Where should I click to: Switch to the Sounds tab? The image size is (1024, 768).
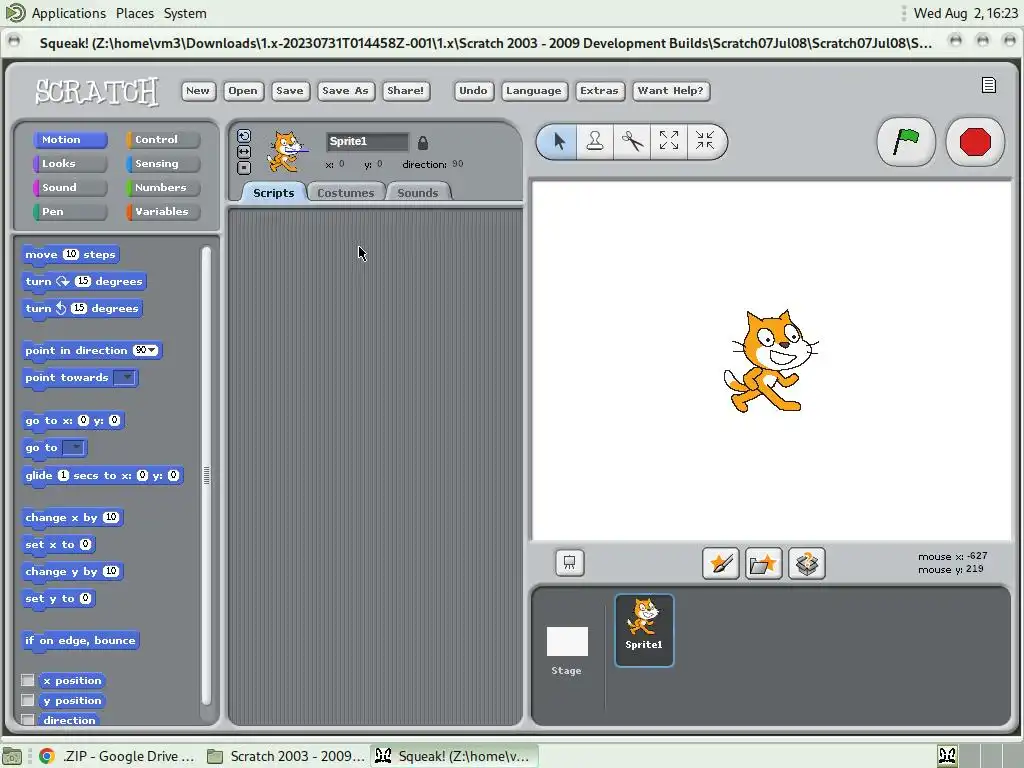[418, 193]
